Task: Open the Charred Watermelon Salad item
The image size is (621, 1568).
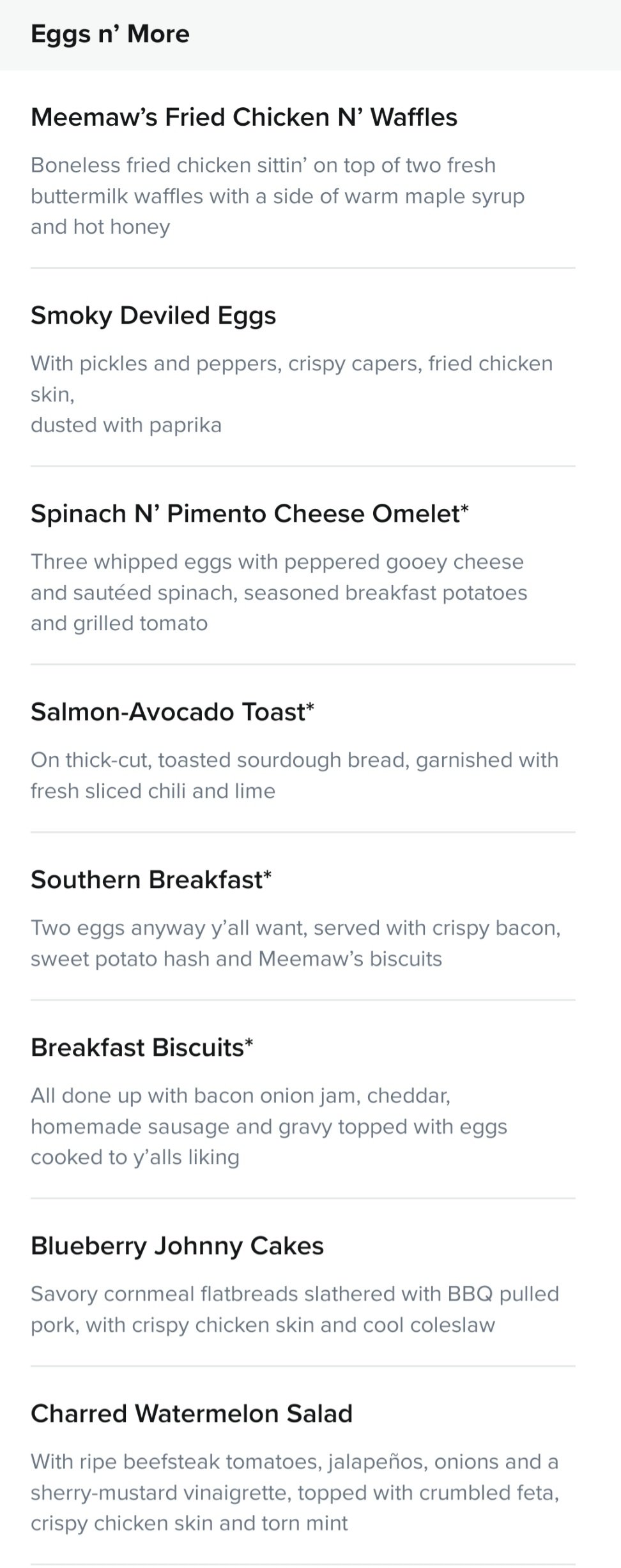Action: tap(192, 1413)
